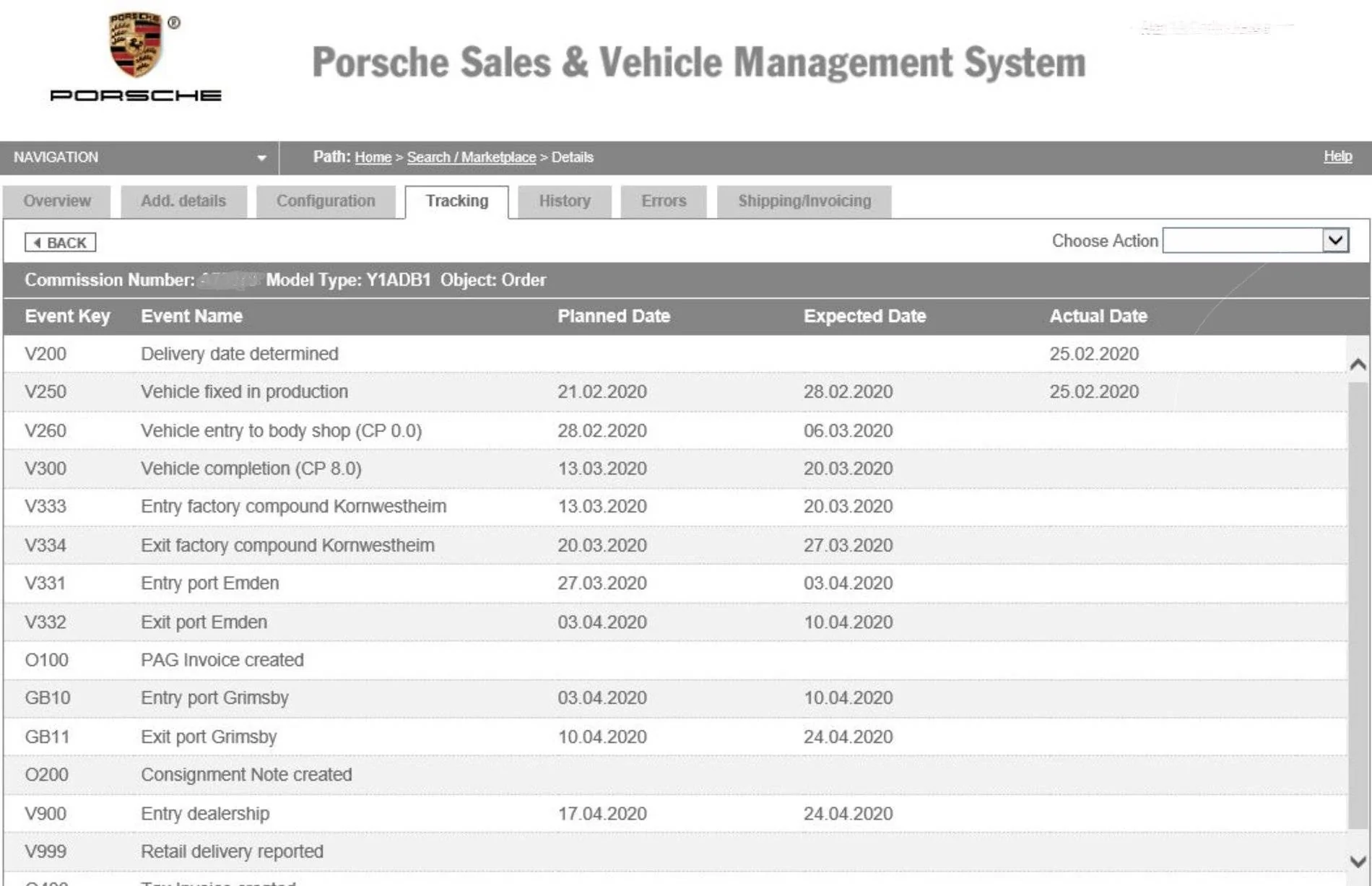Open the Shipping/Invoicing tab
The width and height of the screenshot is (1372, 886).
[804, 201]
